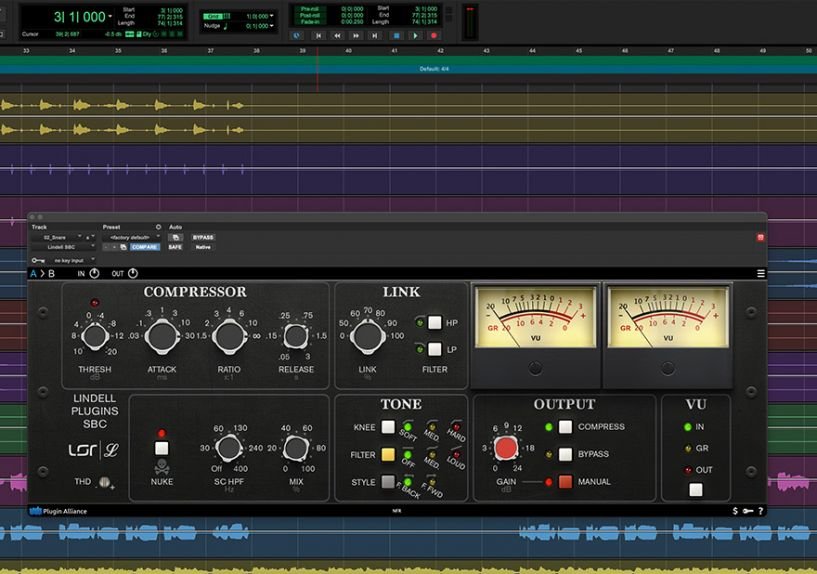This screenshot has height=574, width=817.
Task: Enable the COMPRESS output switch
Action: [566, 427]
